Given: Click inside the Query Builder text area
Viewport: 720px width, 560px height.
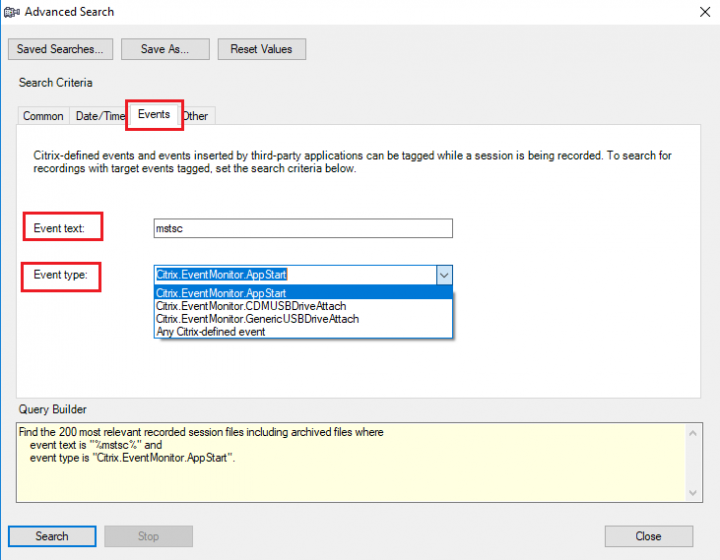Looking at the screenshot, I should click(350, 460).
